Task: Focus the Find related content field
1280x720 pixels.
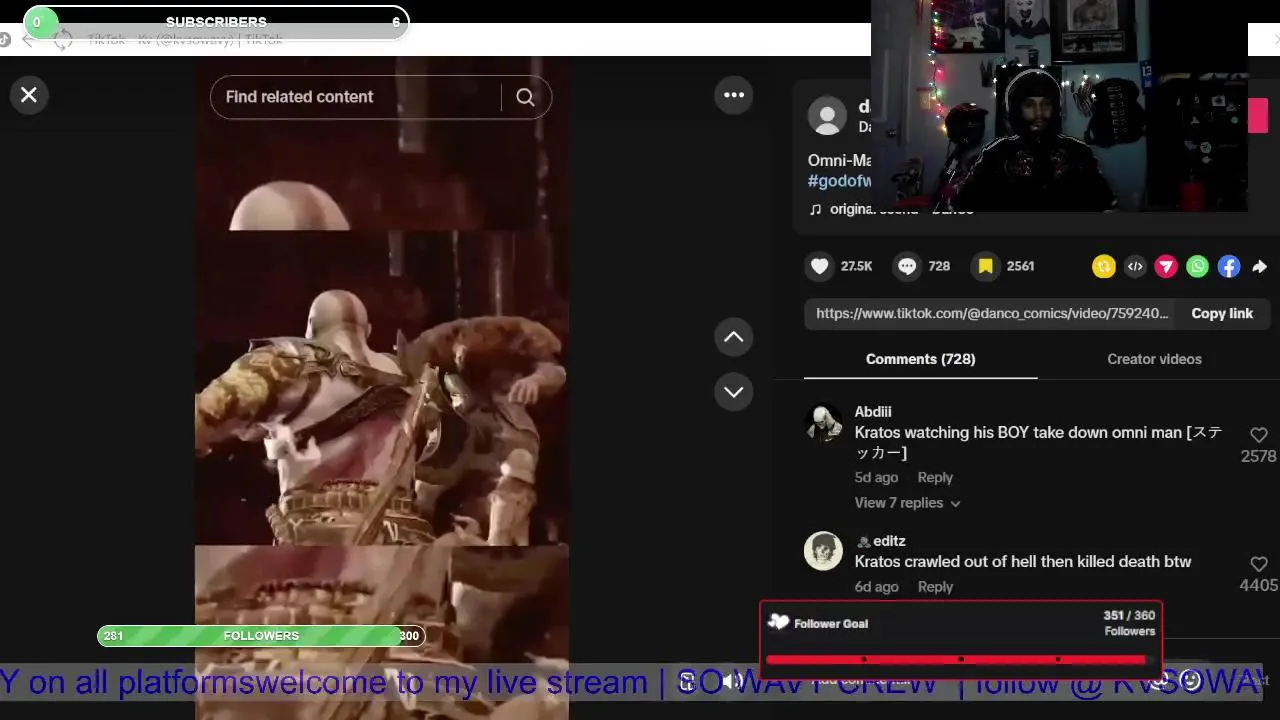Action: point(355,97)
